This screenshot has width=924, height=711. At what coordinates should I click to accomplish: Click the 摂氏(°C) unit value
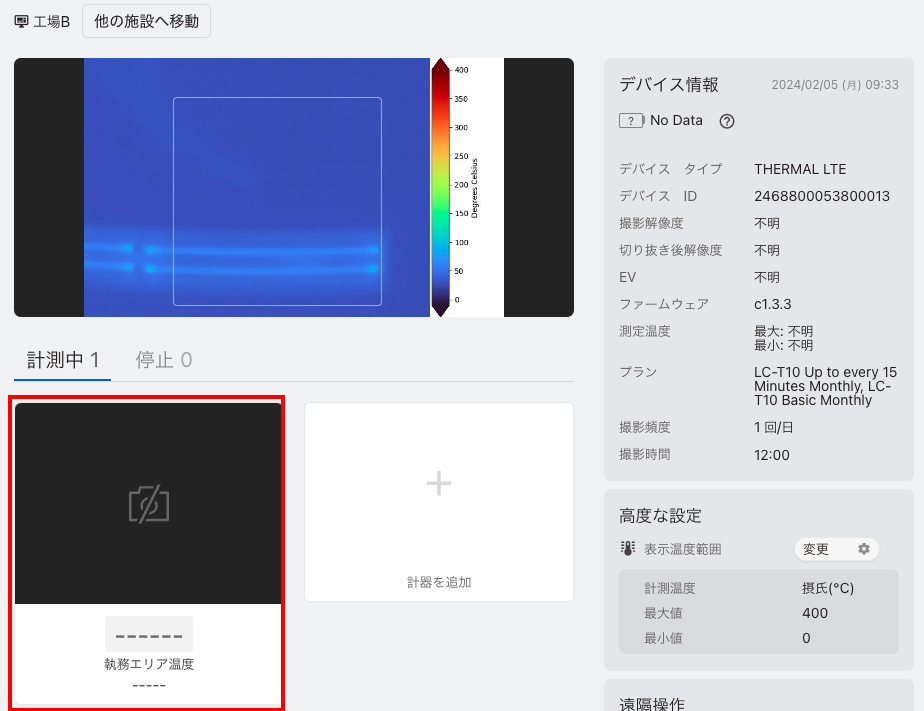pyautogui.click(x=827, y=588)
